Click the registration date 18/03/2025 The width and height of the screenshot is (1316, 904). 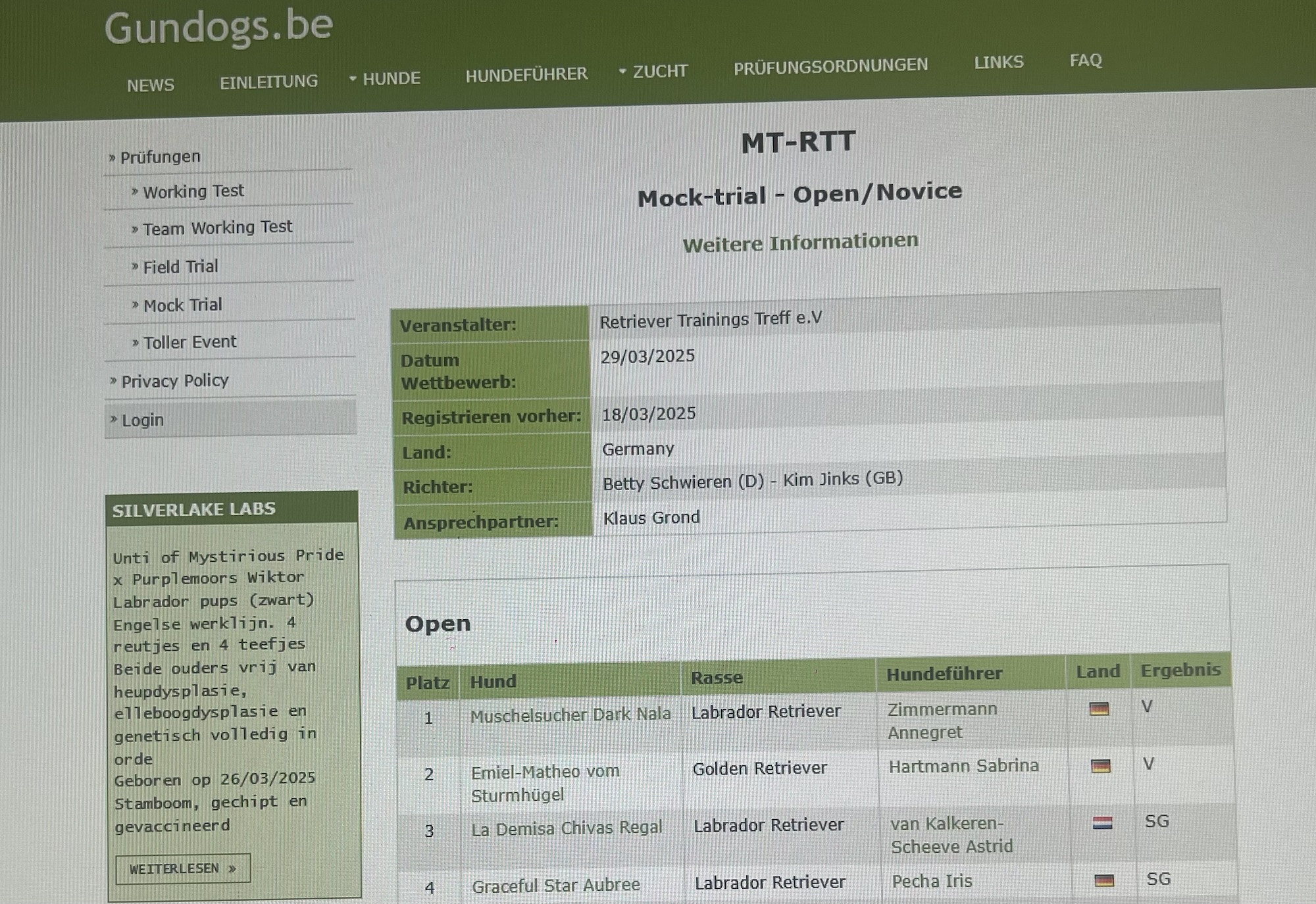(x=649, y=414)
